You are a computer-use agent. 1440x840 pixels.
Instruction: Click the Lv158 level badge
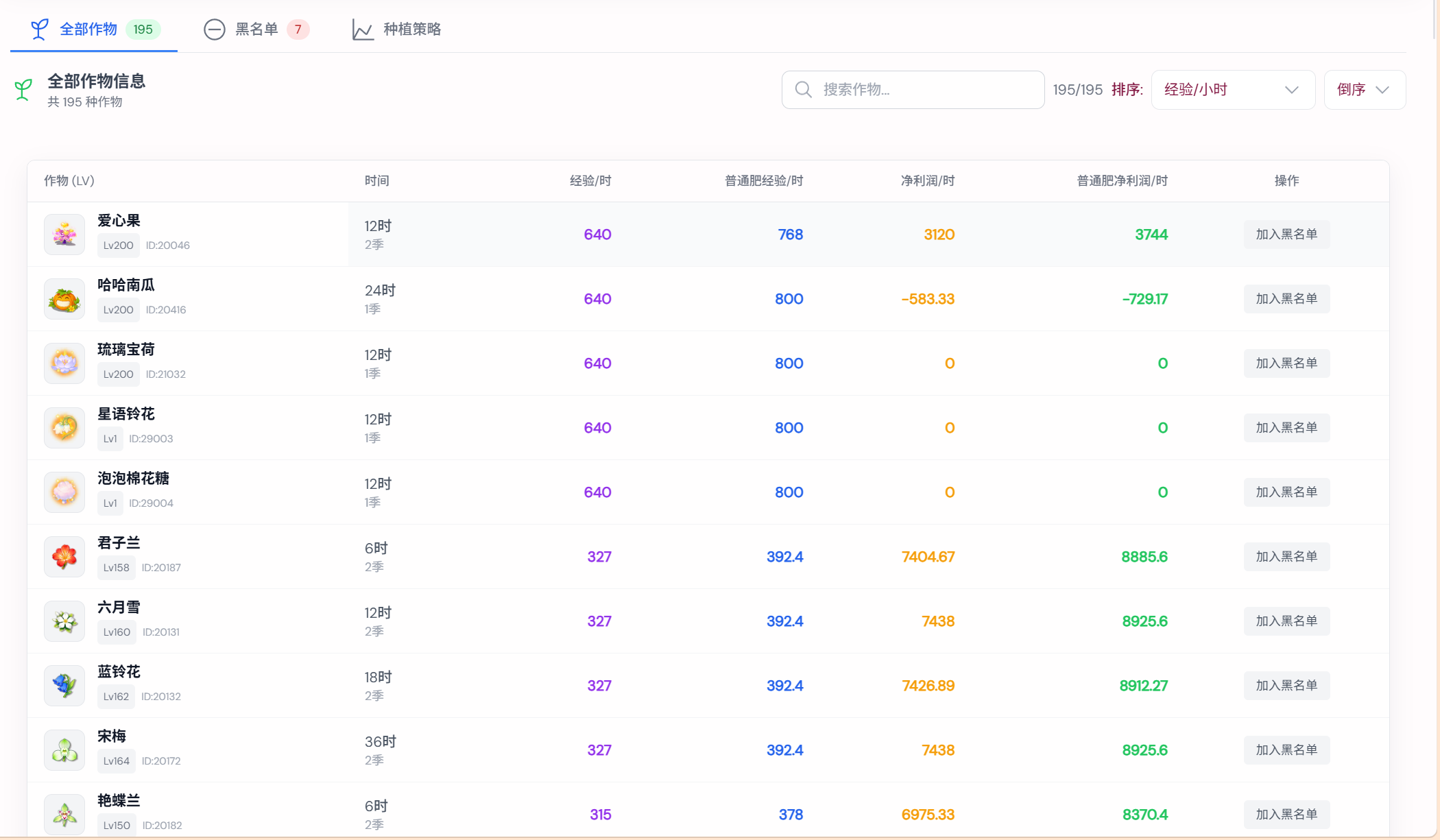pos(117,568)
